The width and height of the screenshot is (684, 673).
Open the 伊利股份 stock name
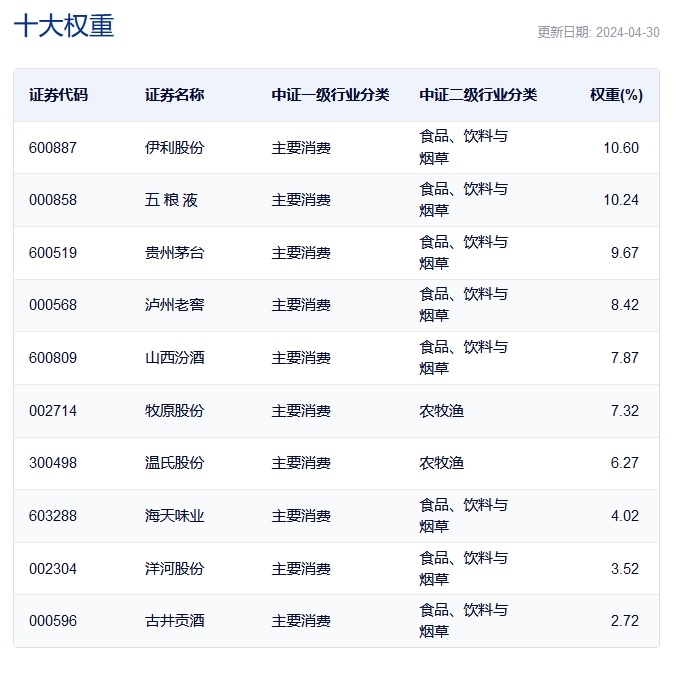coord(174,148)
